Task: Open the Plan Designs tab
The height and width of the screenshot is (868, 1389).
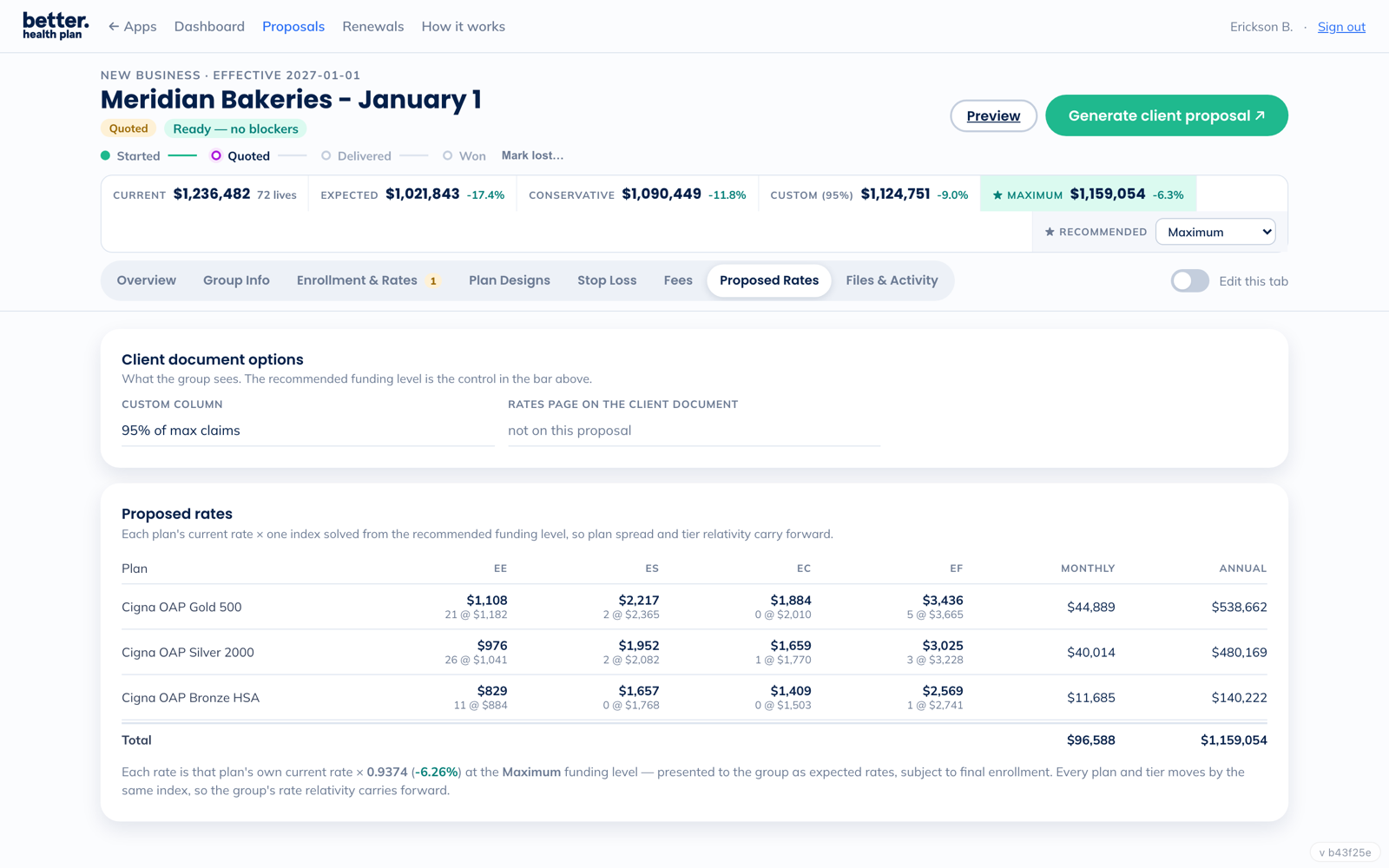Action: point(510,280)
